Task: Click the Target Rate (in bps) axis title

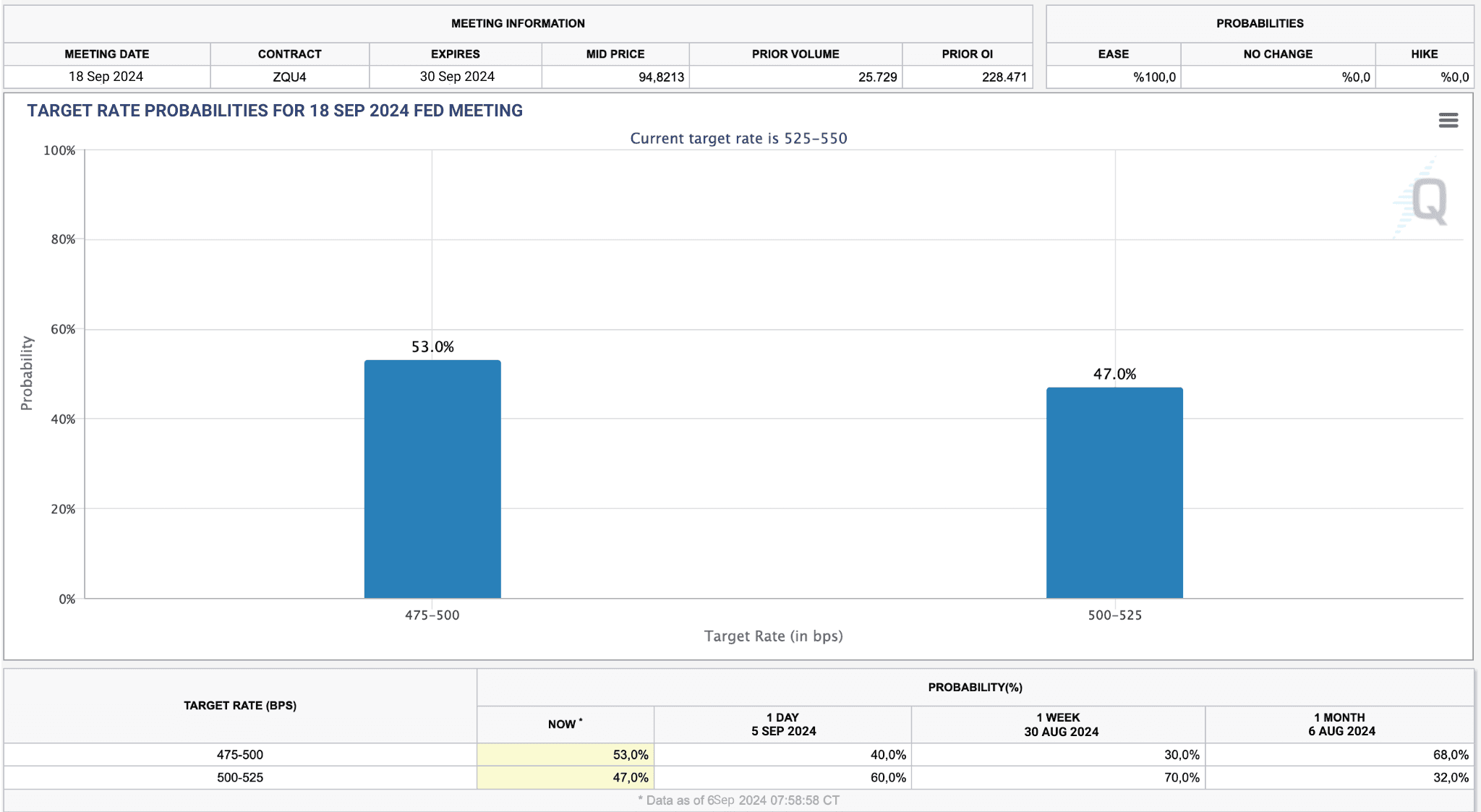Action: 773,636
